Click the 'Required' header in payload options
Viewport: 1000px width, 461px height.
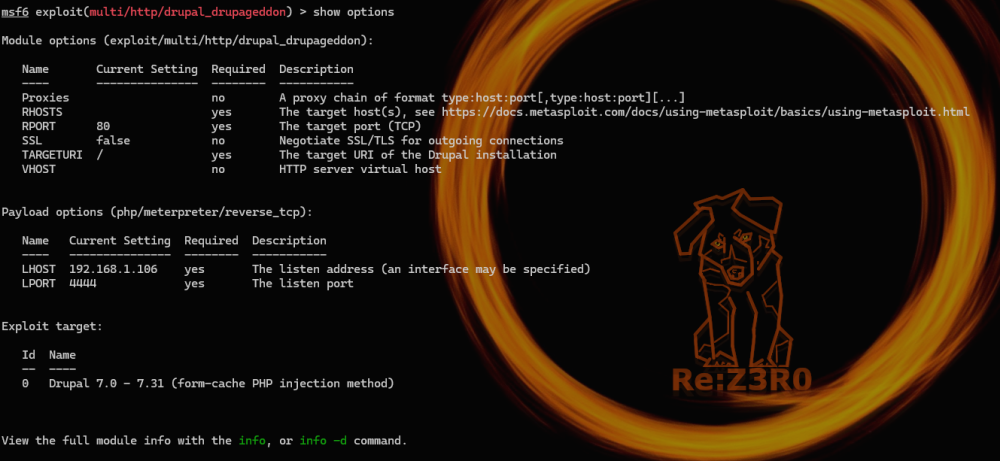(x=211, y=240)
